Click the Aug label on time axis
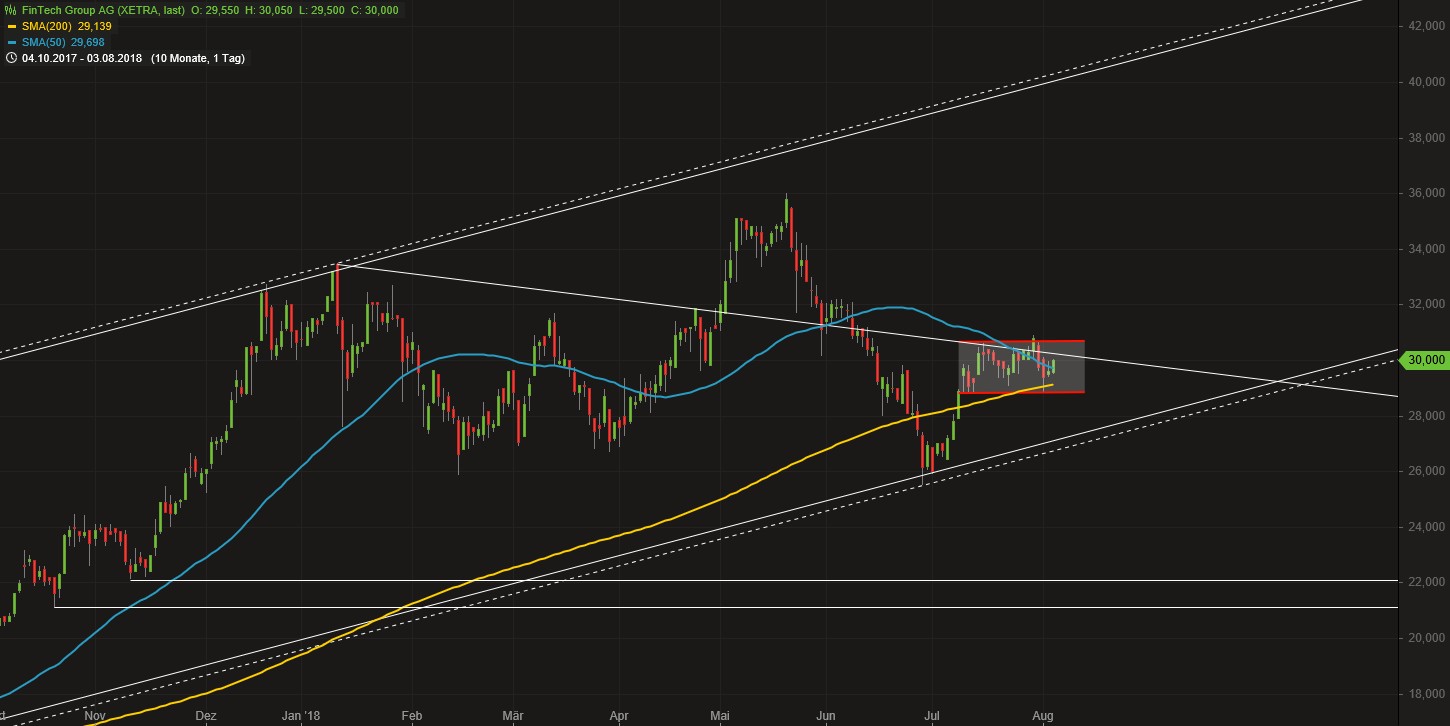Image resolution: width=1450 pixels, height=726 pixels. tap(1042, 716)
